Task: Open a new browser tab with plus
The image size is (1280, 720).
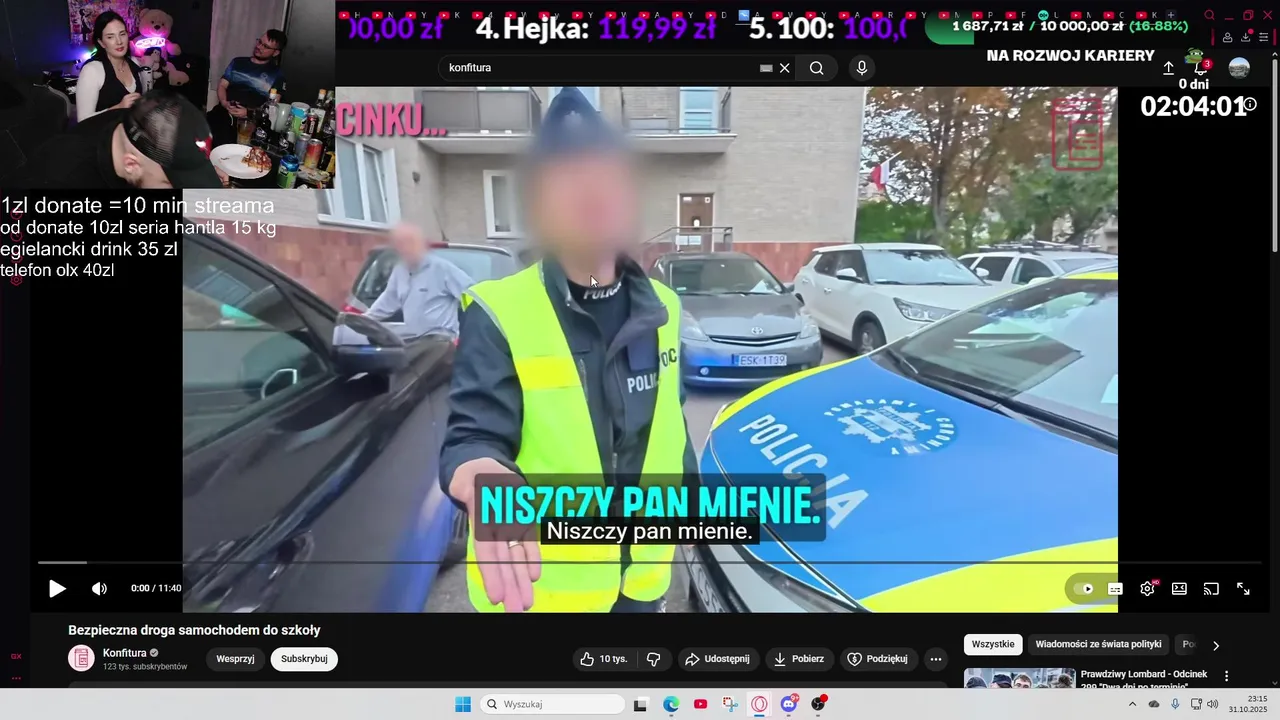Action: [1172, 16]
